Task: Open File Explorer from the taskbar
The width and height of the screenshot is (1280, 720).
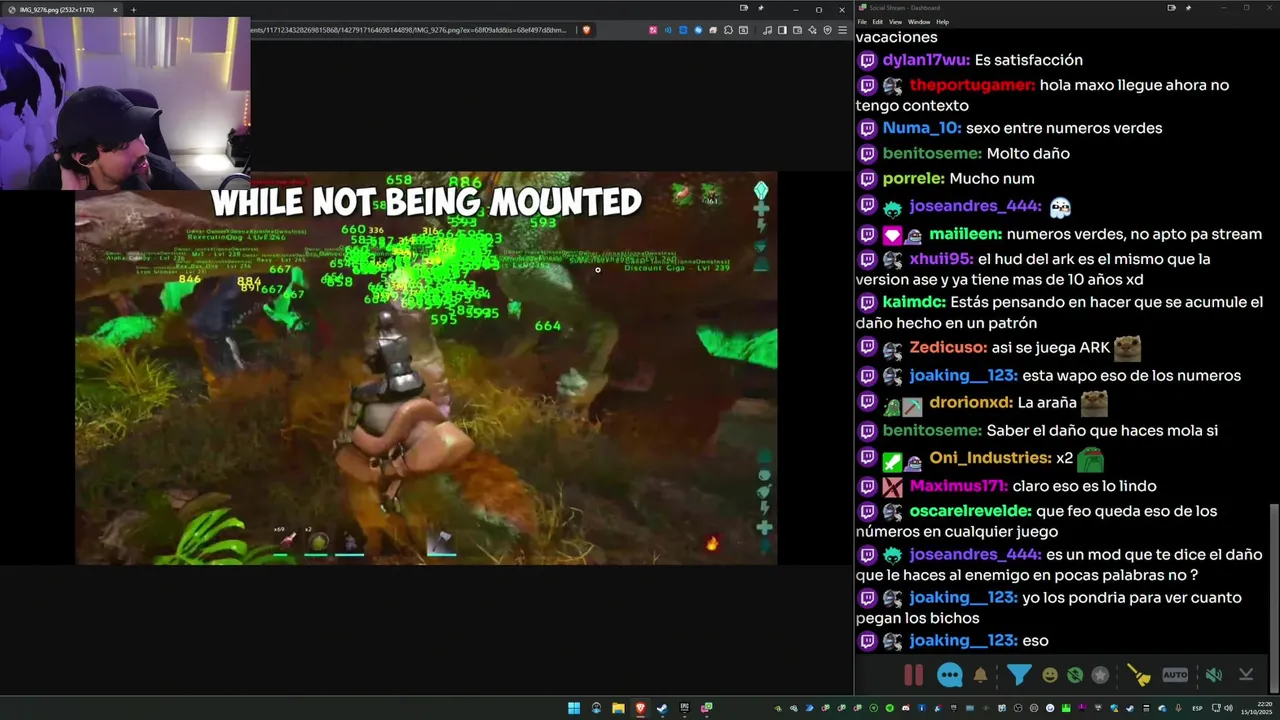Action: (618, 708)
